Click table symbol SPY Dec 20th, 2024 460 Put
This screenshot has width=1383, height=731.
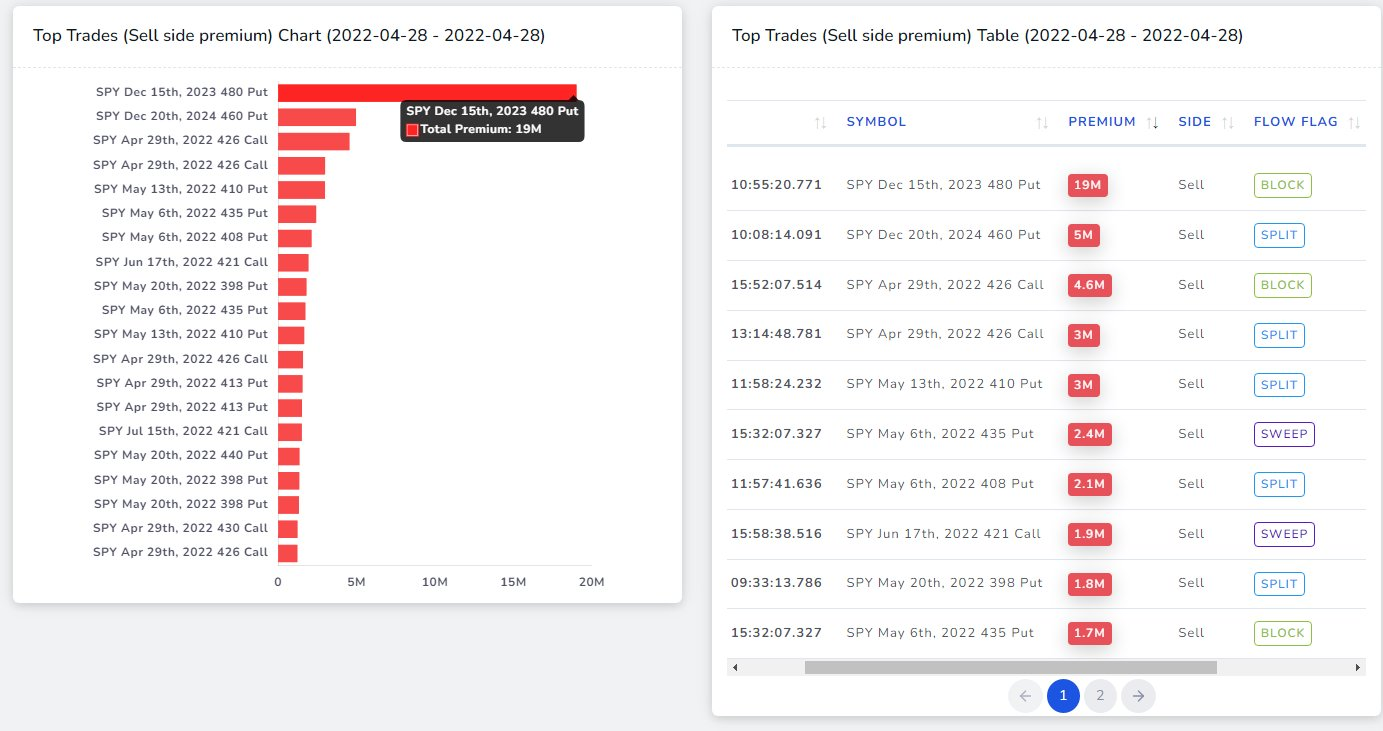(x=943, y=235)
